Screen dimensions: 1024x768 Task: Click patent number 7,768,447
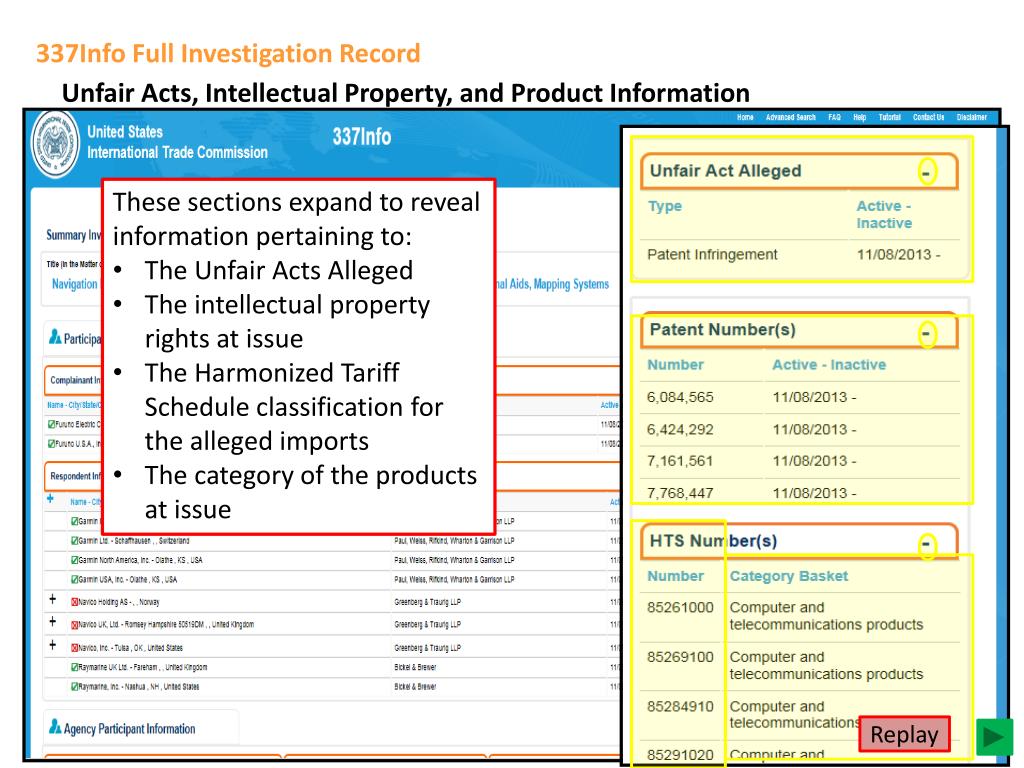pos(680,493)
